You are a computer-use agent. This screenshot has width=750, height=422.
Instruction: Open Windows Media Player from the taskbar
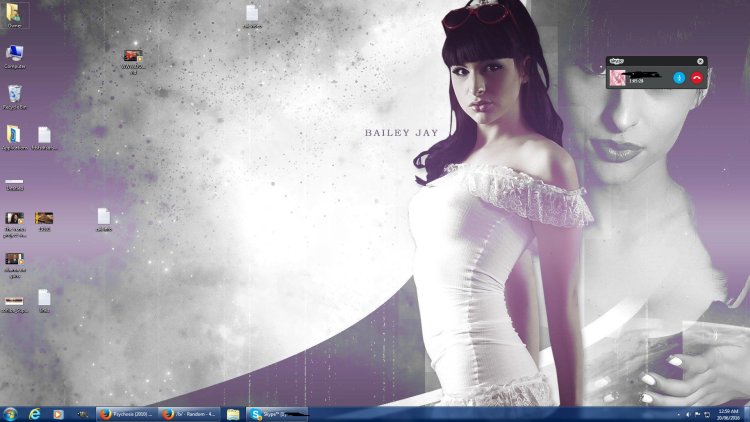[x=58, y=414]
